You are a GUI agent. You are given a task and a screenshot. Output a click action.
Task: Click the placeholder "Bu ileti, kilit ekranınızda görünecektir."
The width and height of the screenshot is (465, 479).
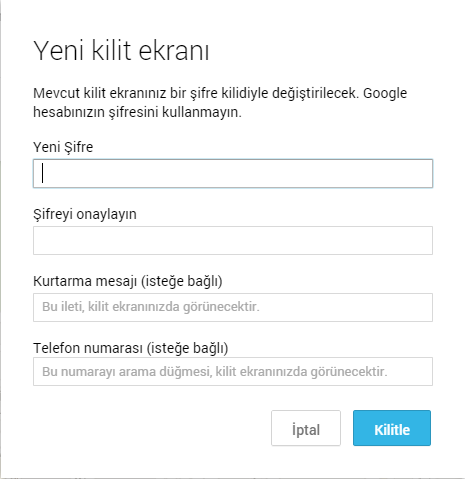(151, 307)
